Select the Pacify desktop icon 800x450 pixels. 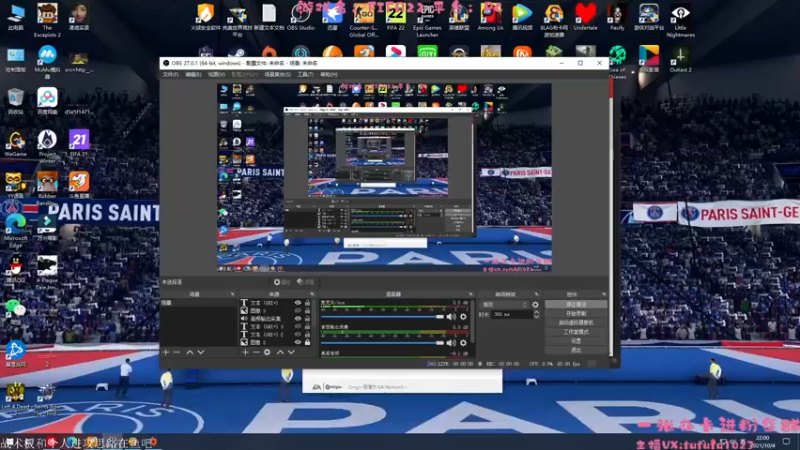[x=617, y=17]
